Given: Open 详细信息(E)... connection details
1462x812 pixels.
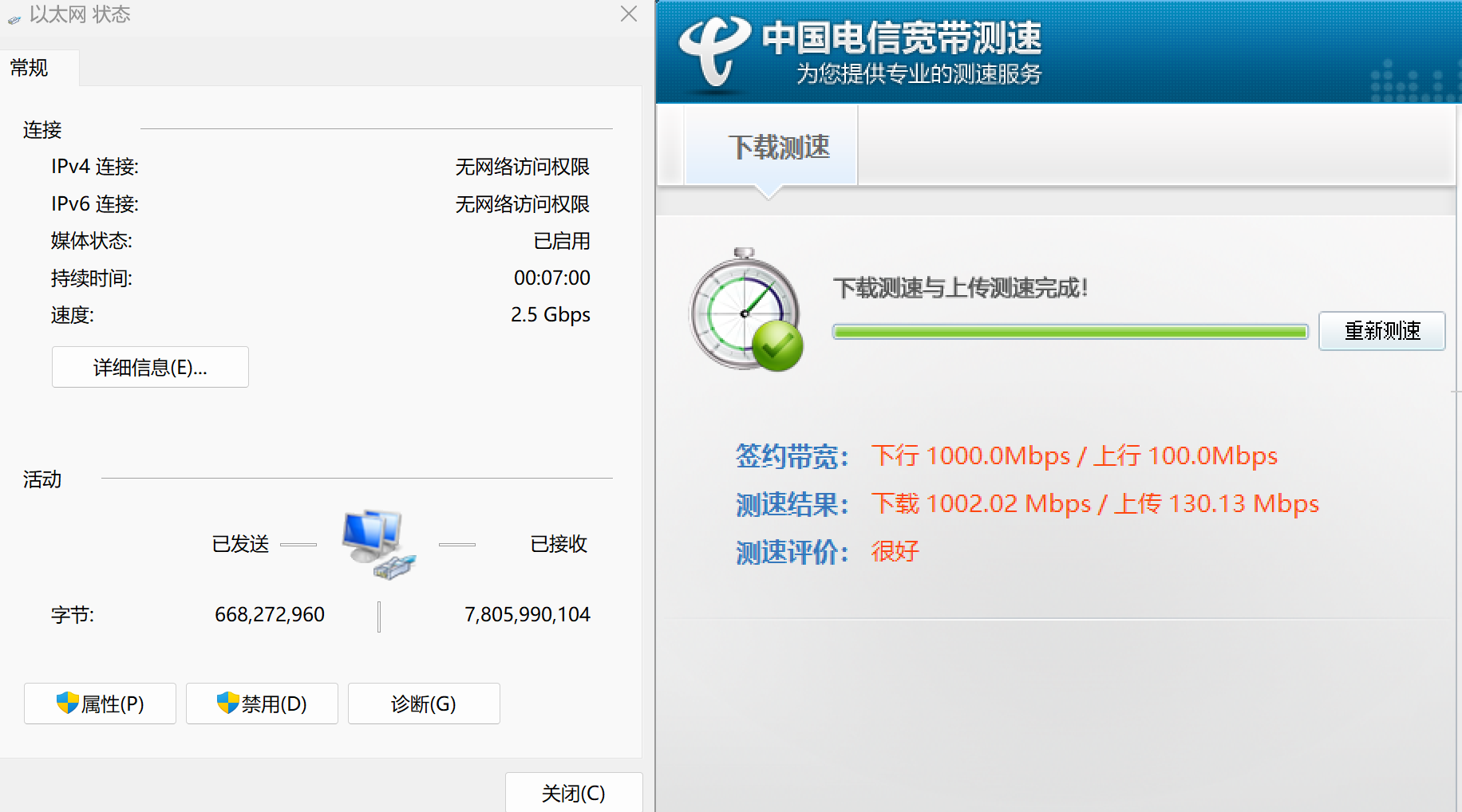Looking at the screenshot, I should click(x=150, y=367).
